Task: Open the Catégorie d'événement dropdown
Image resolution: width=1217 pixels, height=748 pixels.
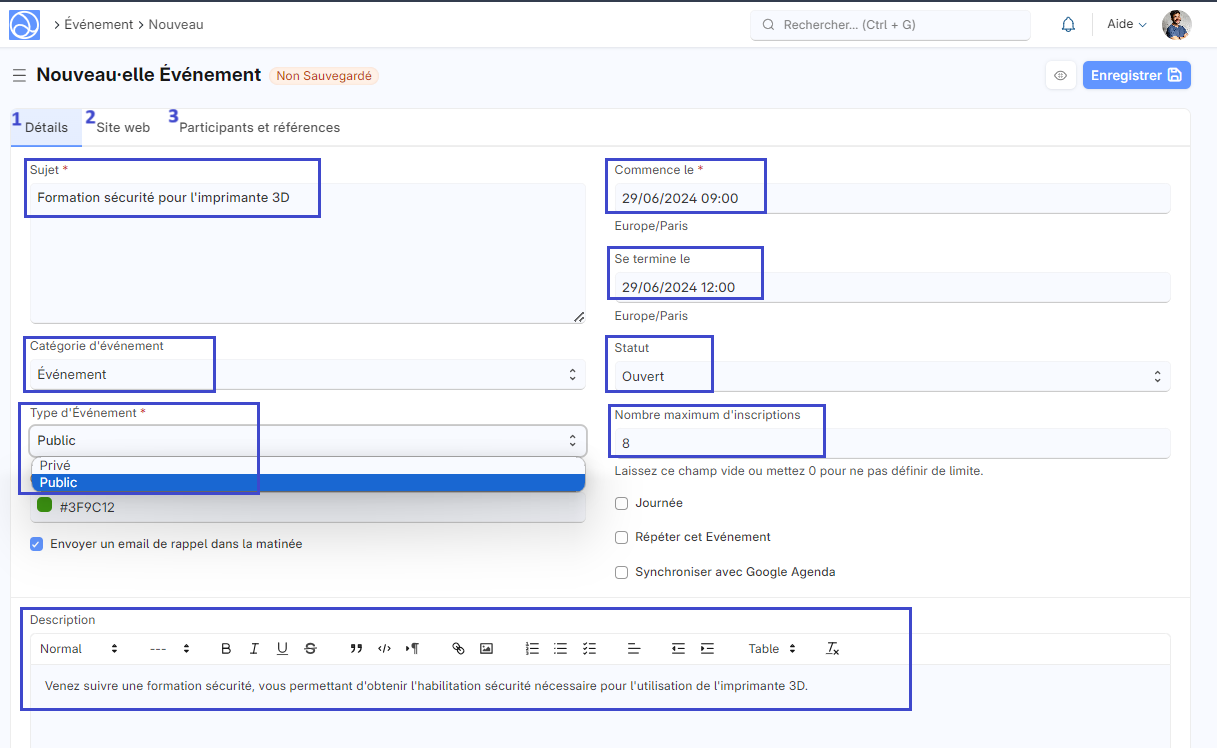Action: coord(307,375)
